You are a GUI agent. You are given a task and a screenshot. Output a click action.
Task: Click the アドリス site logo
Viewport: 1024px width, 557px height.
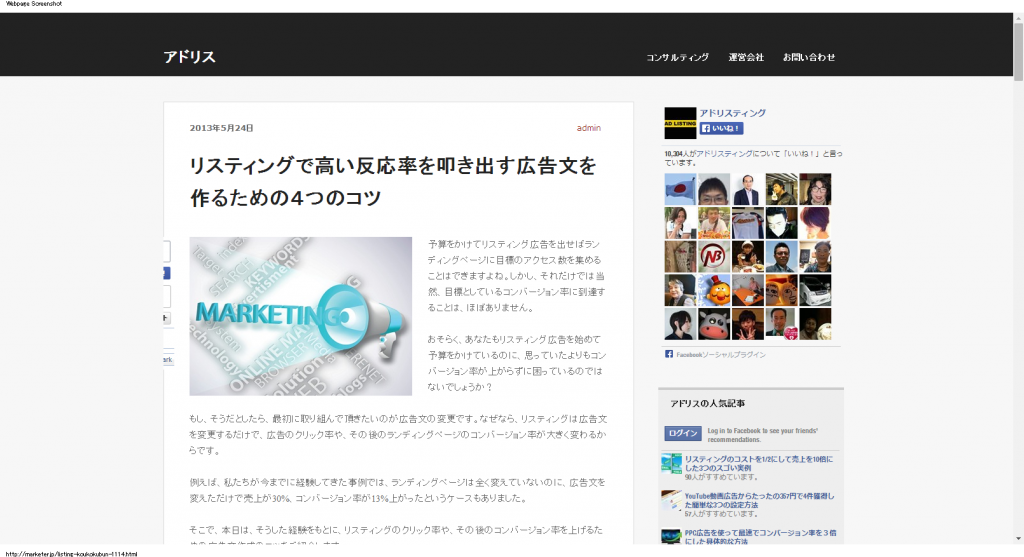tap(189, 57)
